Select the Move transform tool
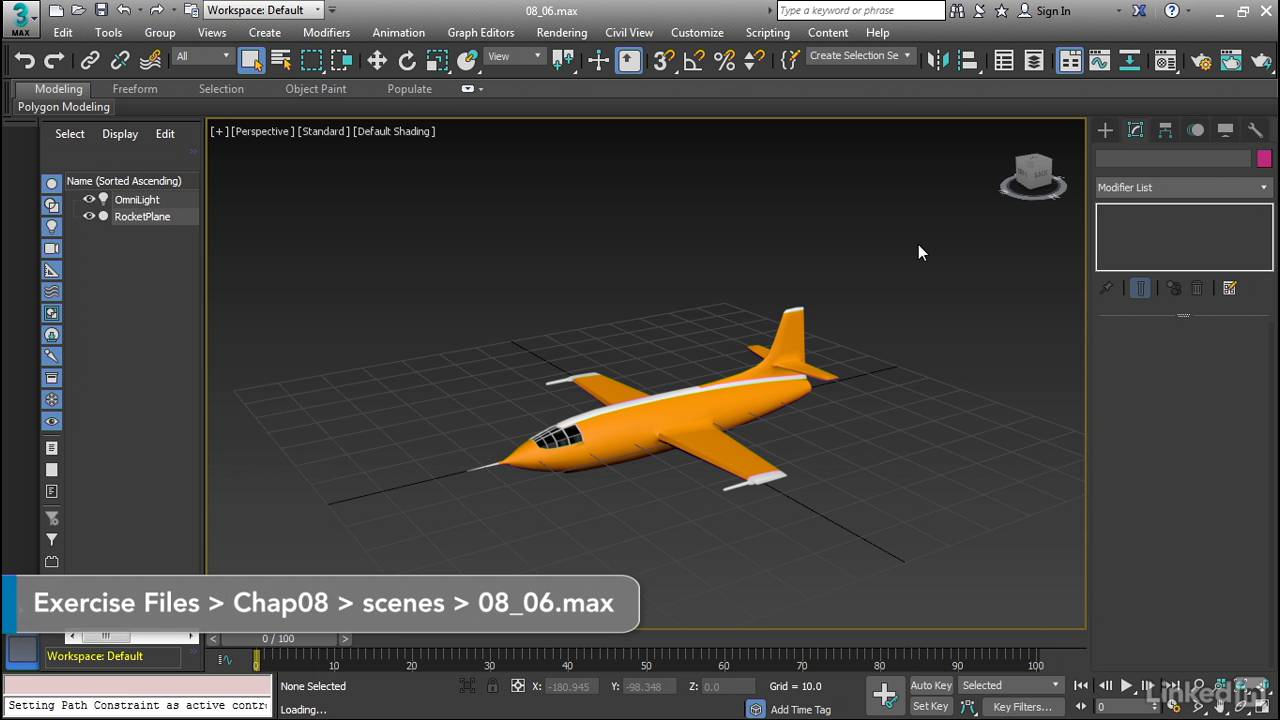Viewport: 1280px width, 720px height. tap(377, 61)
